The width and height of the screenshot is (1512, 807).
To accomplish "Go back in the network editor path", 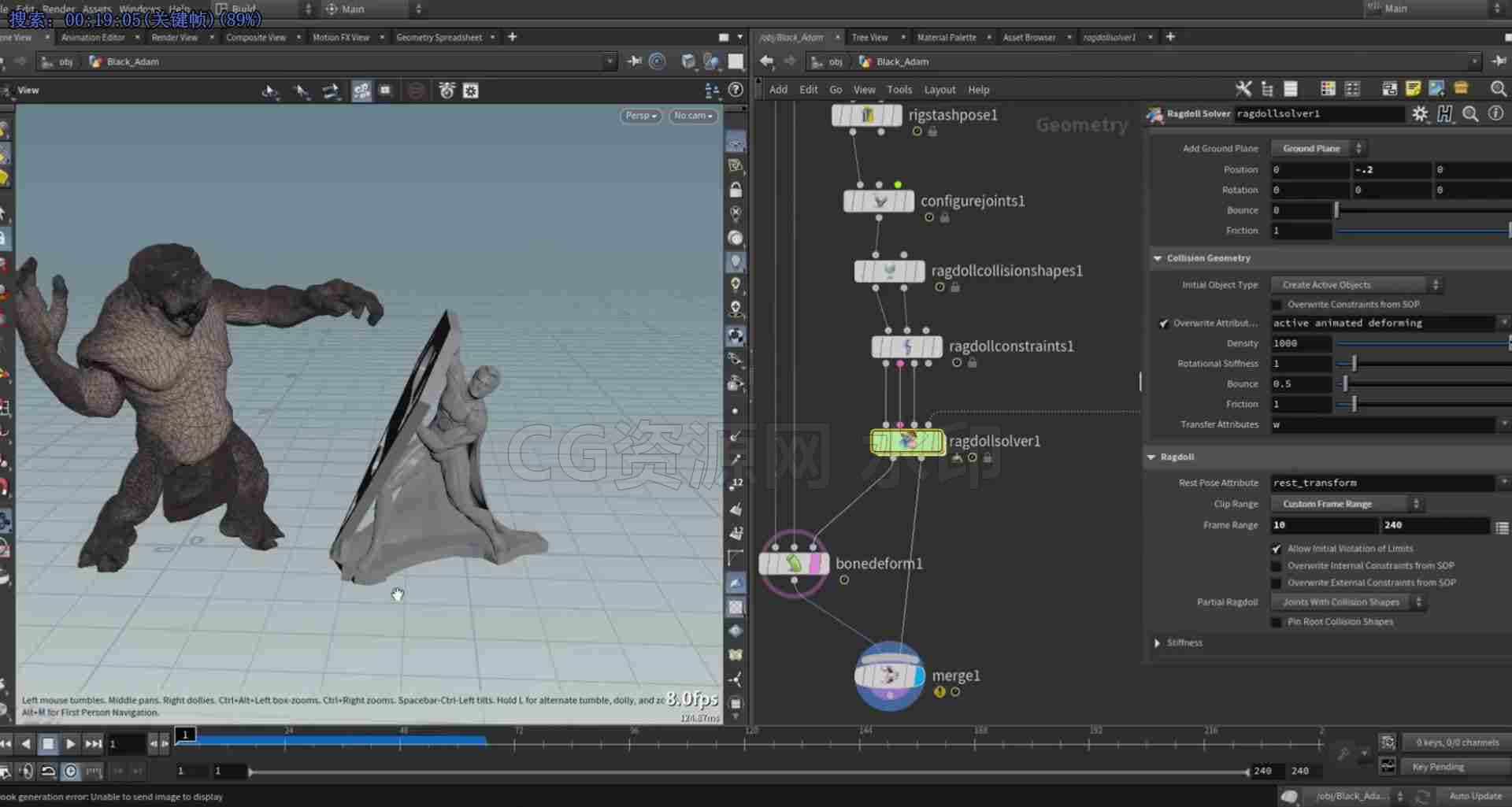I will pyautogui.click(x=767, y=61).
